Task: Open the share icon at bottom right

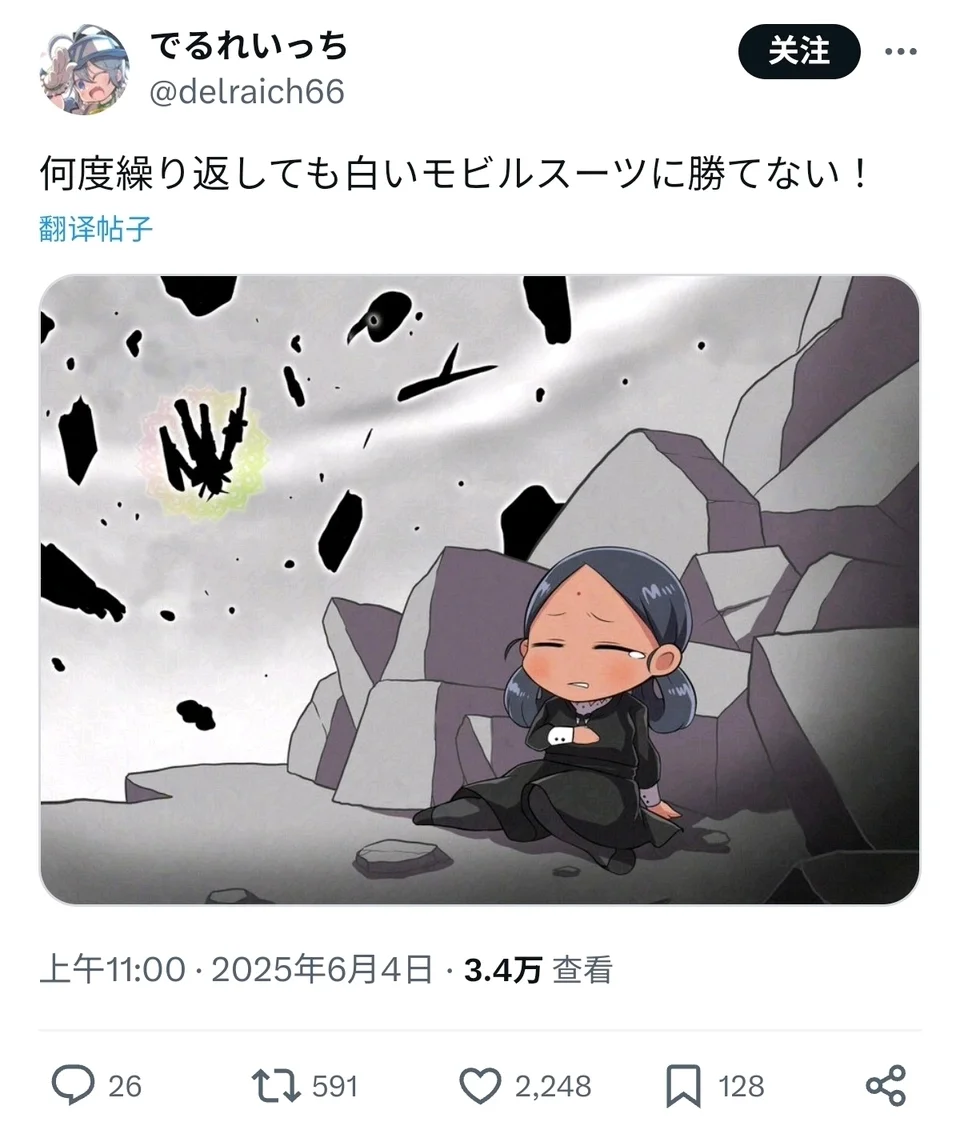Action: (x=885, y=1086)
